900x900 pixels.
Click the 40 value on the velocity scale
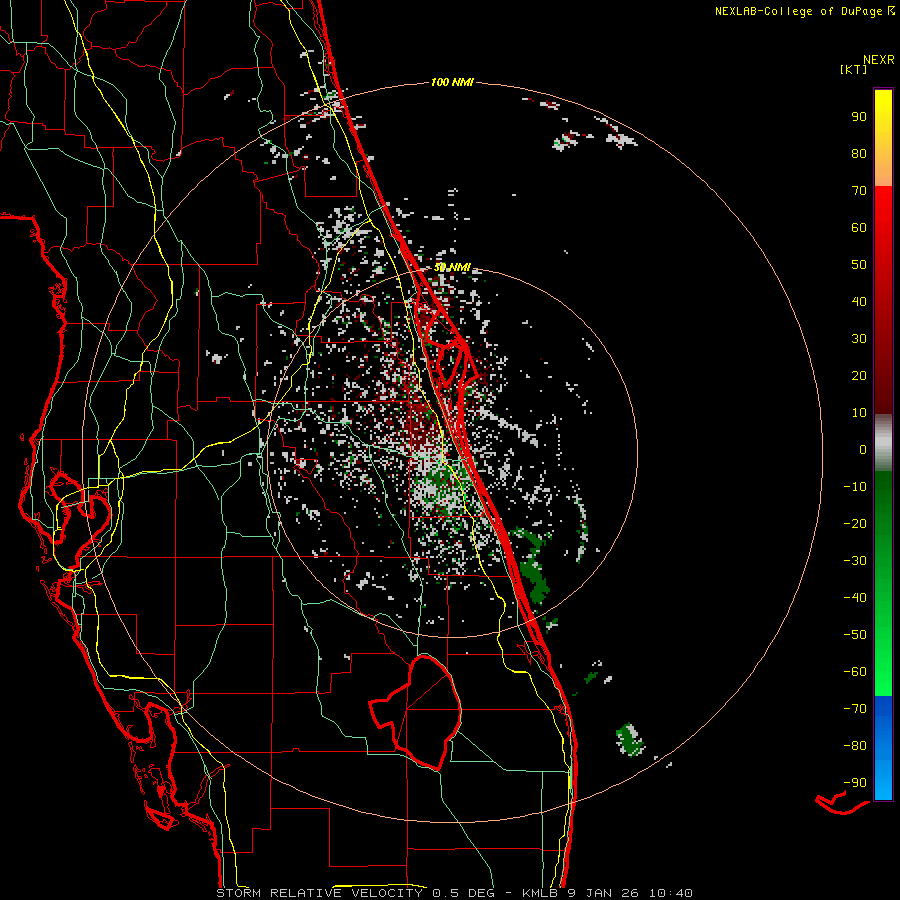859,302
